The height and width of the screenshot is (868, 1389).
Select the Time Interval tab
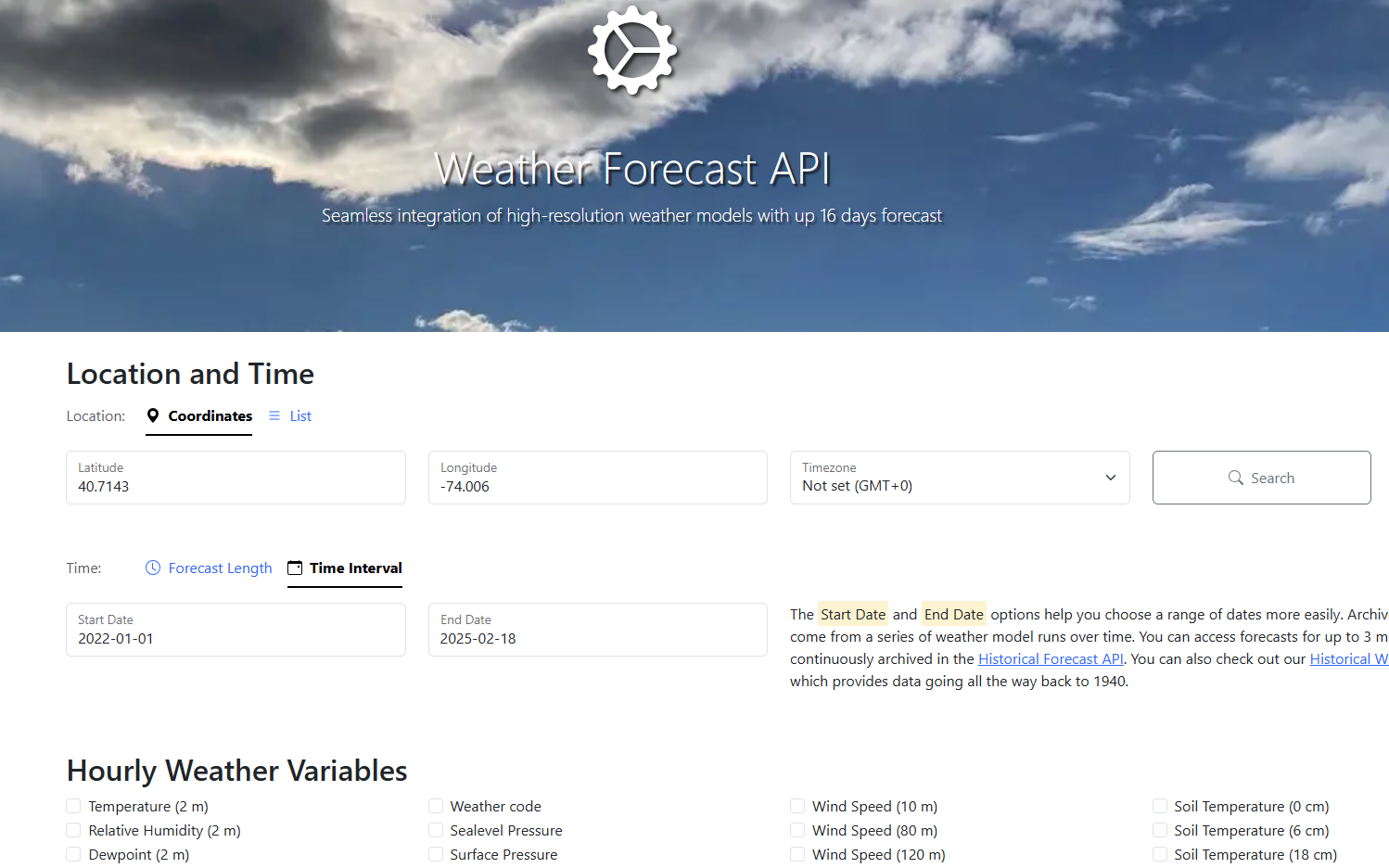pyautogui.click(x=345, y=568)
